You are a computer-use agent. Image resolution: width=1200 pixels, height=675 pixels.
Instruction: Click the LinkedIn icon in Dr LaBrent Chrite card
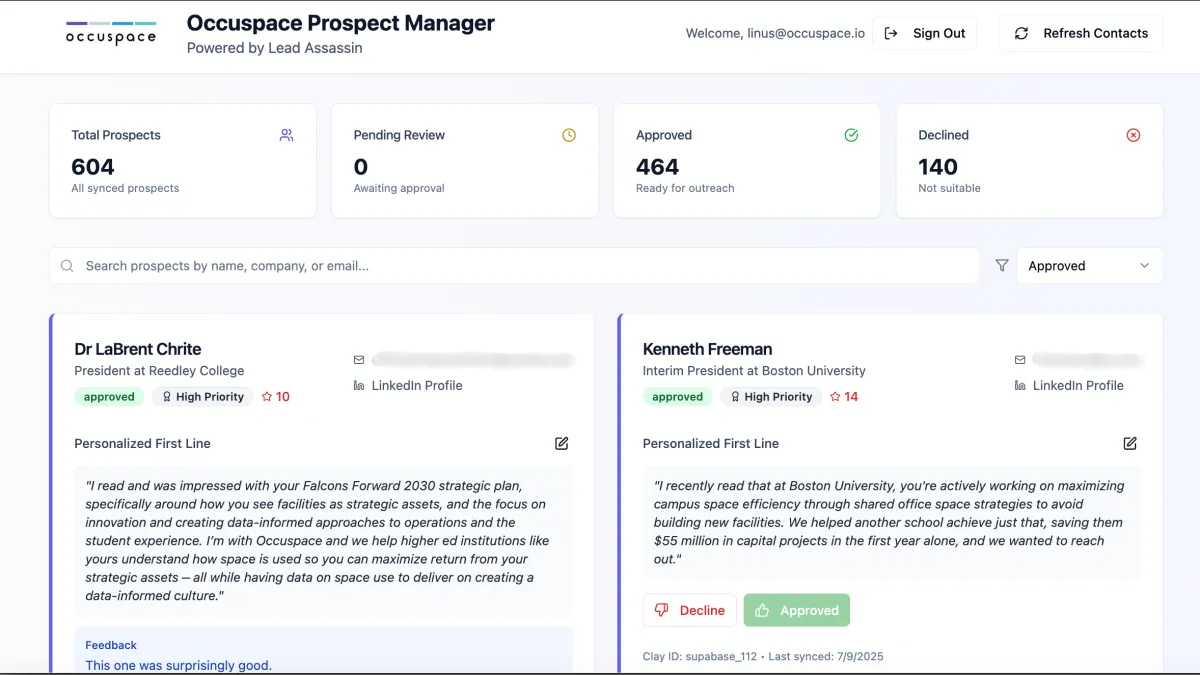coord(359,385)
